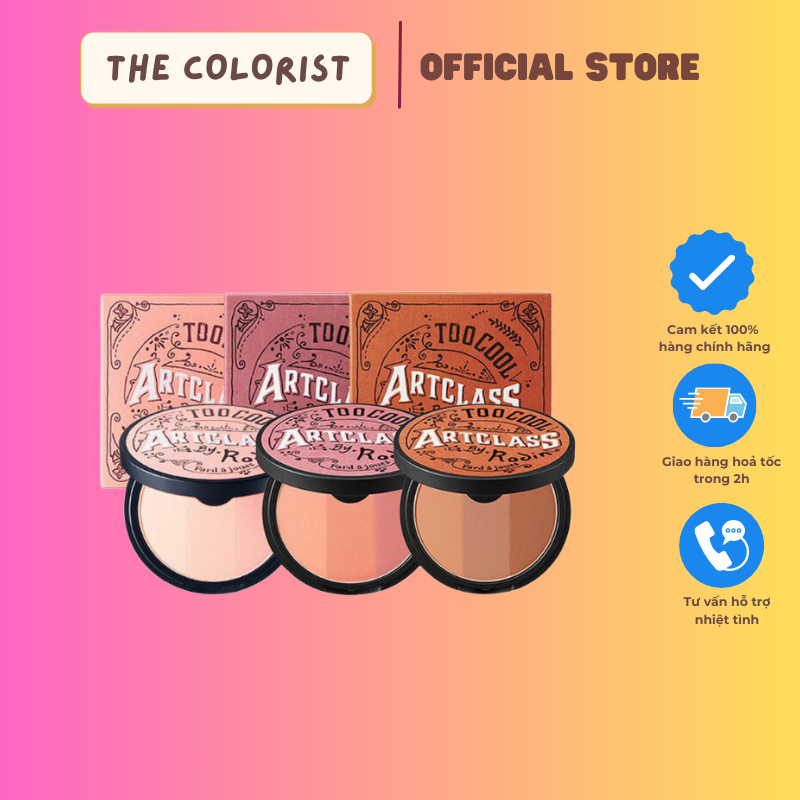Click the orange delivery truck icon

[x=714, y=405]
